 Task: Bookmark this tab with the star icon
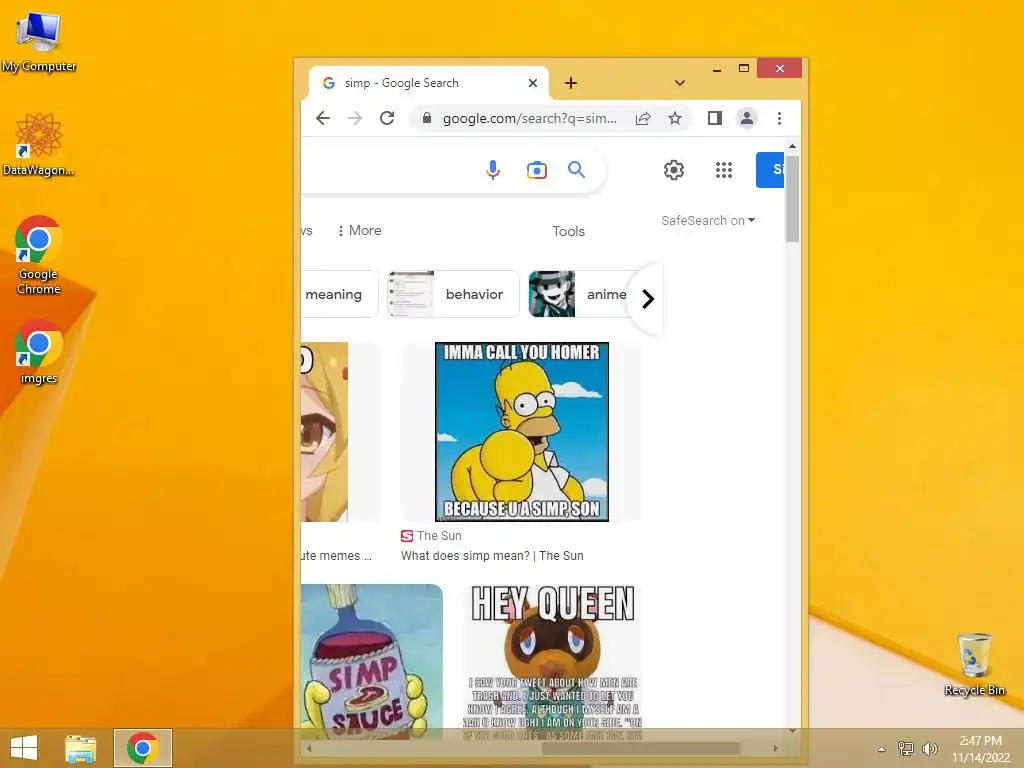pyautogui.click(x=675, y=118)
